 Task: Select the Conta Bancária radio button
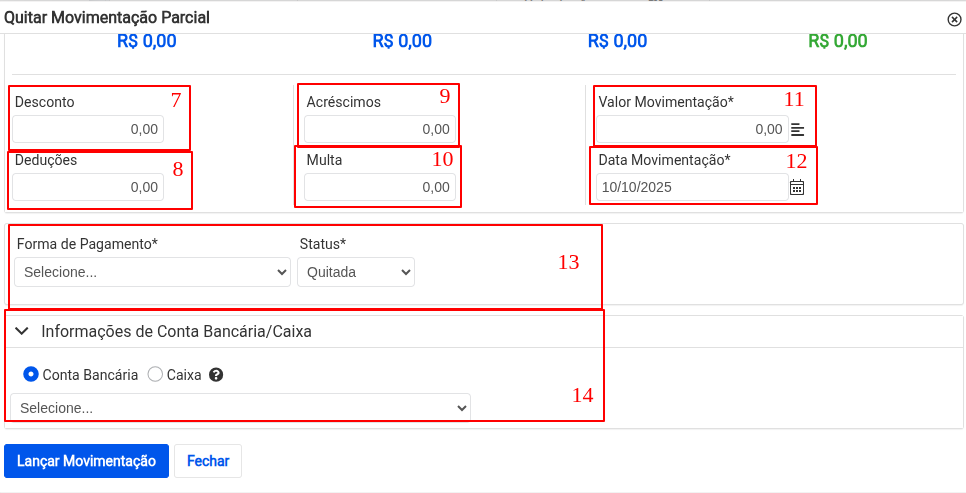click(31, 374)
